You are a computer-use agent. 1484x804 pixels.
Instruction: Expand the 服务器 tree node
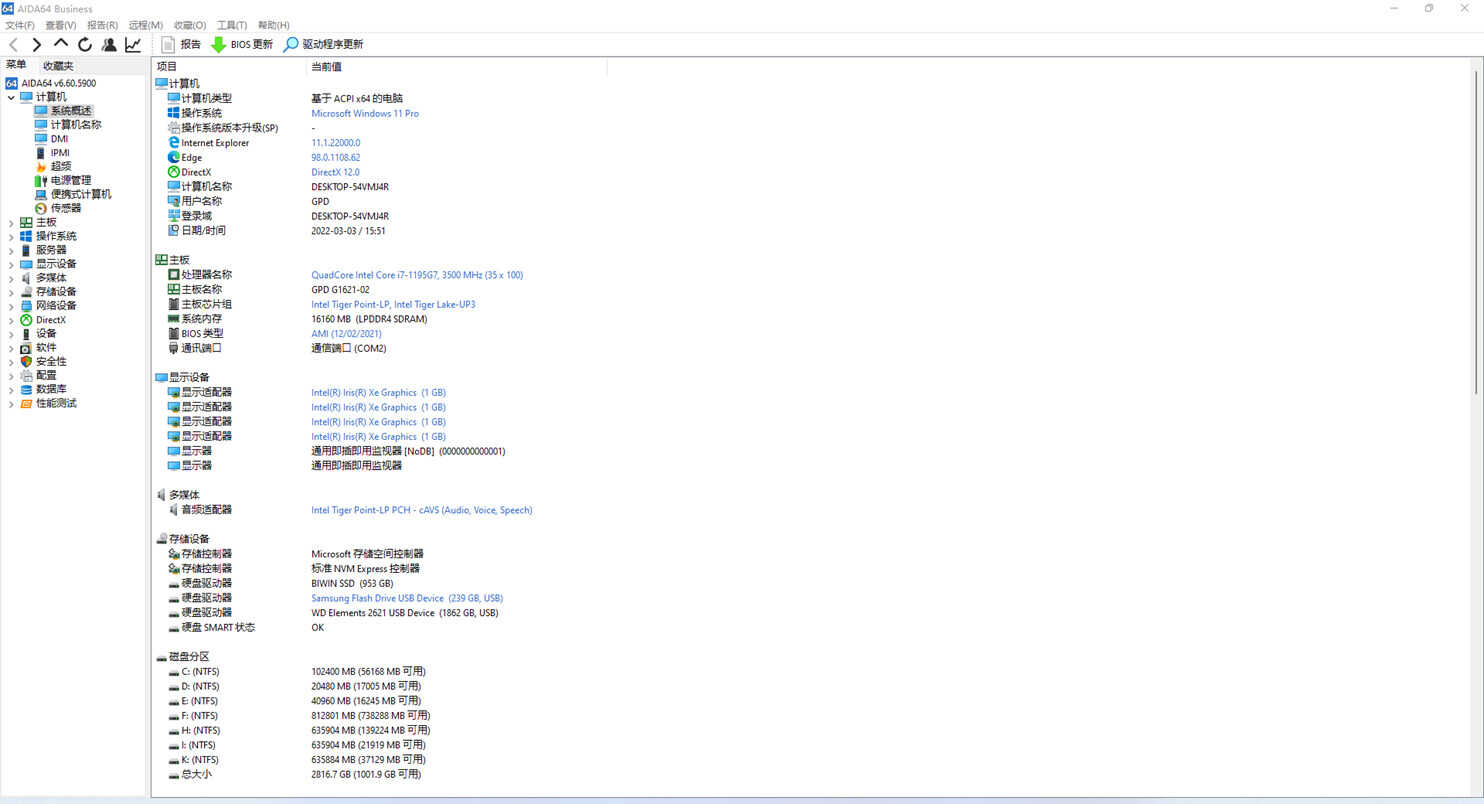(x=11, y=250)
